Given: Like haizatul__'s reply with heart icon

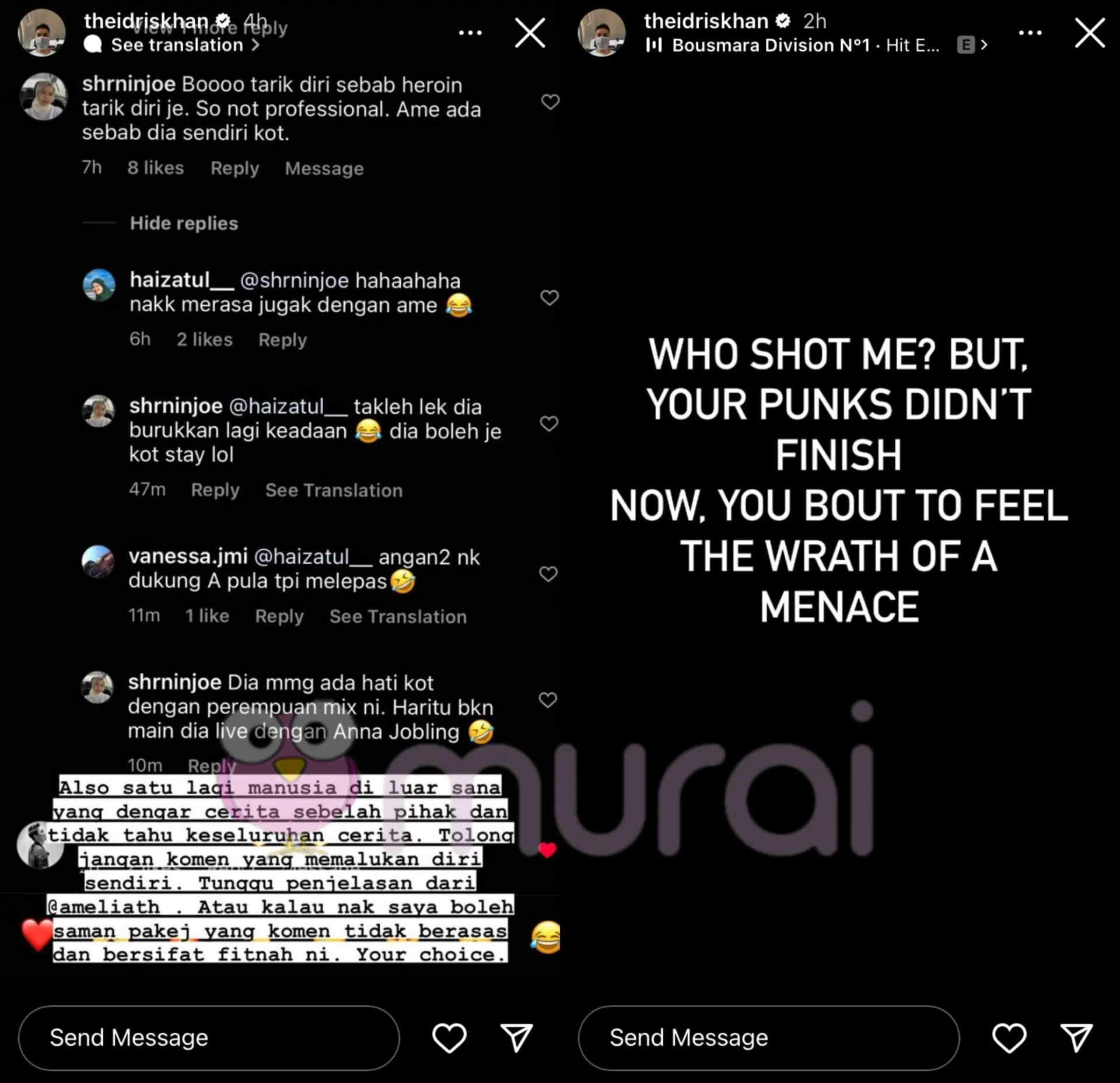Looking at the screenshot, I should click(549, 298).
